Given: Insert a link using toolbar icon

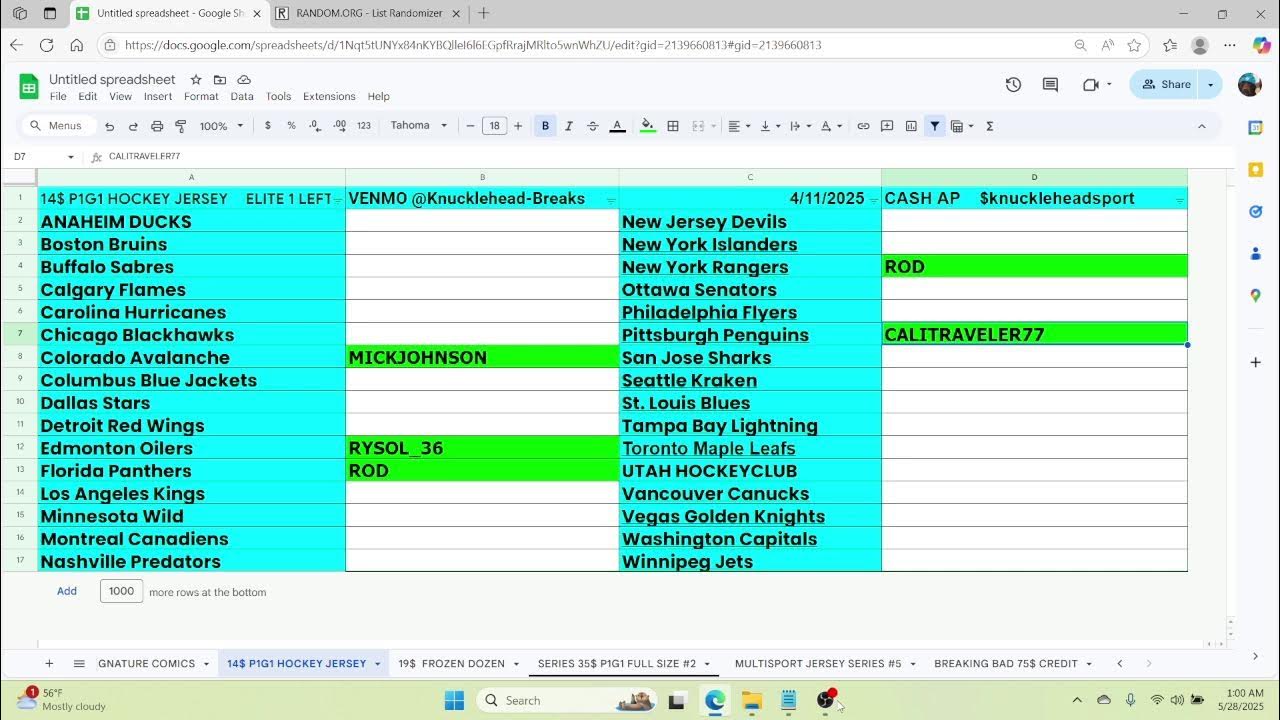Looking at the screenshot, I should 863,126.
